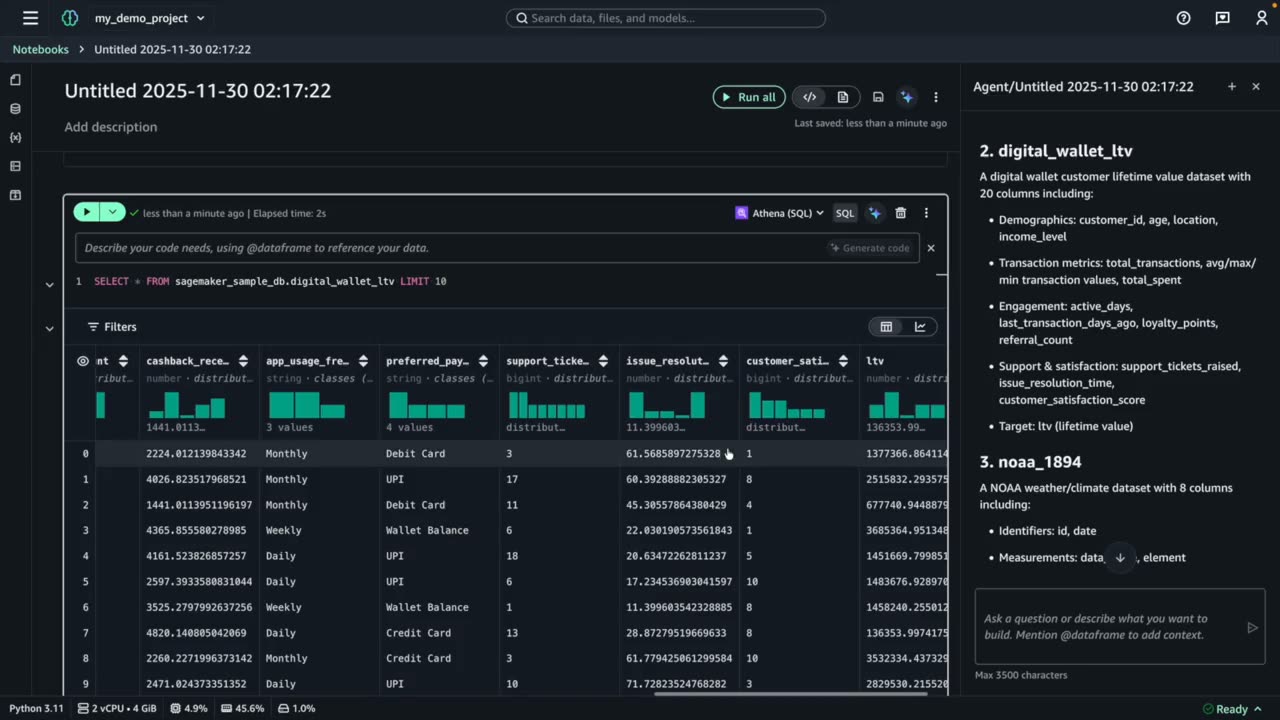Screen dimensions: 1280x720
Task: Open the run options dropdown arrow
Action: (x=113, y=212)
